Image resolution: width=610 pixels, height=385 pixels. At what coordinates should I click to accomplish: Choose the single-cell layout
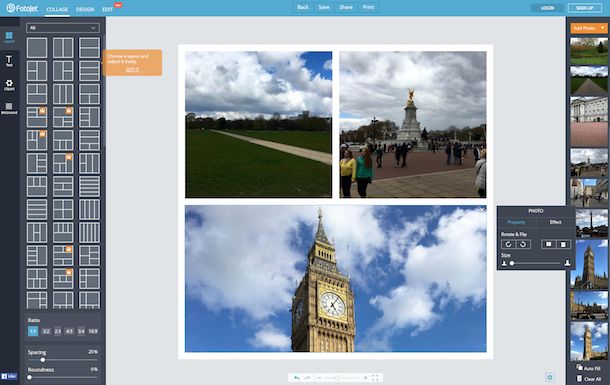37,47
